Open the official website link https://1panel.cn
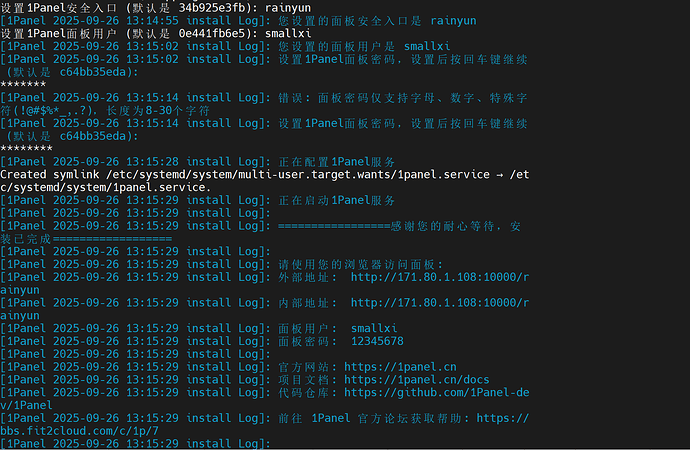The height and width of the screenshot is (450, 690). coord(400,367)
